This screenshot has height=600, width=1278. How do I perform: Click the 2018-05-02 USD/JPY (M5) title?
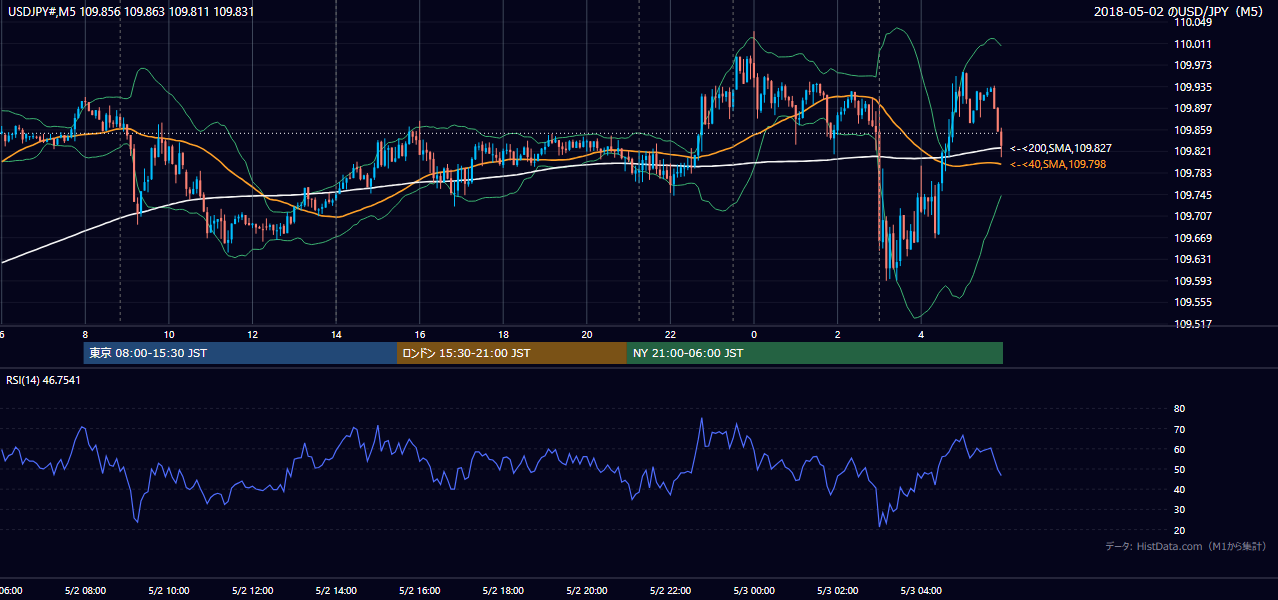point(1180,11)
